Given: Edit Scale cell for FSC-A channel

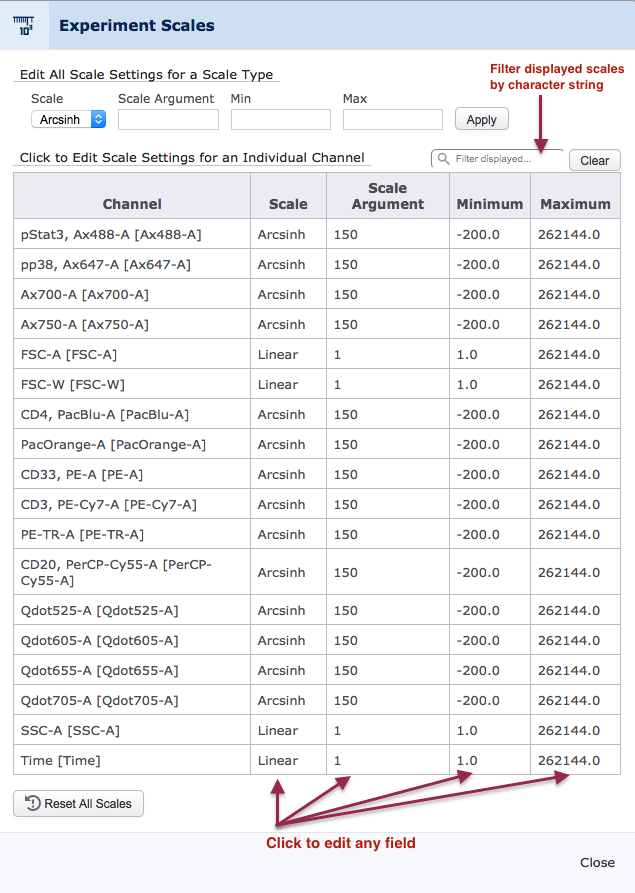Looking at the screenshot, I should click(x=288, y=354).
